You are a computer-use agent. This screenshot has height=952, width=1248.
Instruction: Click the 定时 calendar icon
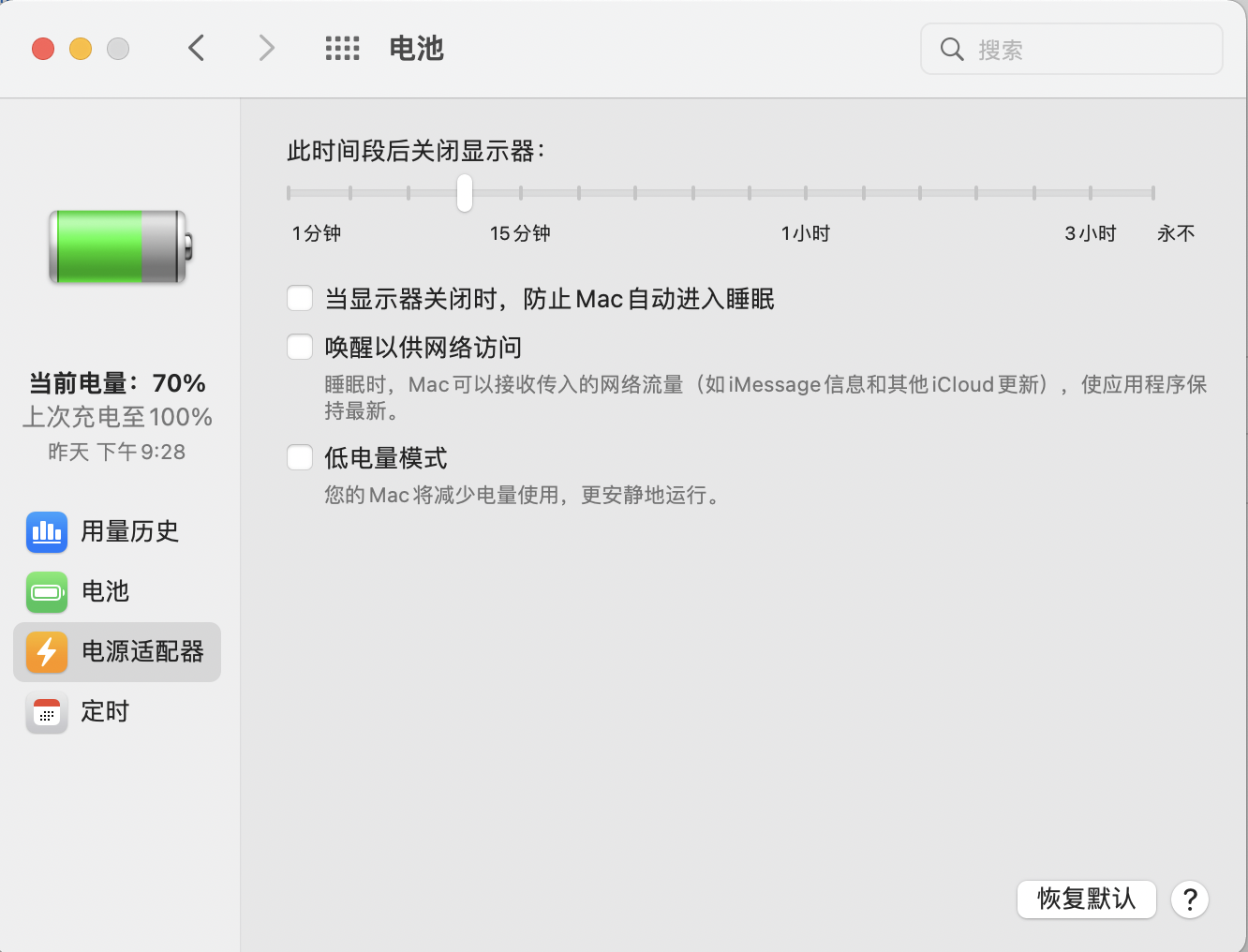[x=47, y=713]
